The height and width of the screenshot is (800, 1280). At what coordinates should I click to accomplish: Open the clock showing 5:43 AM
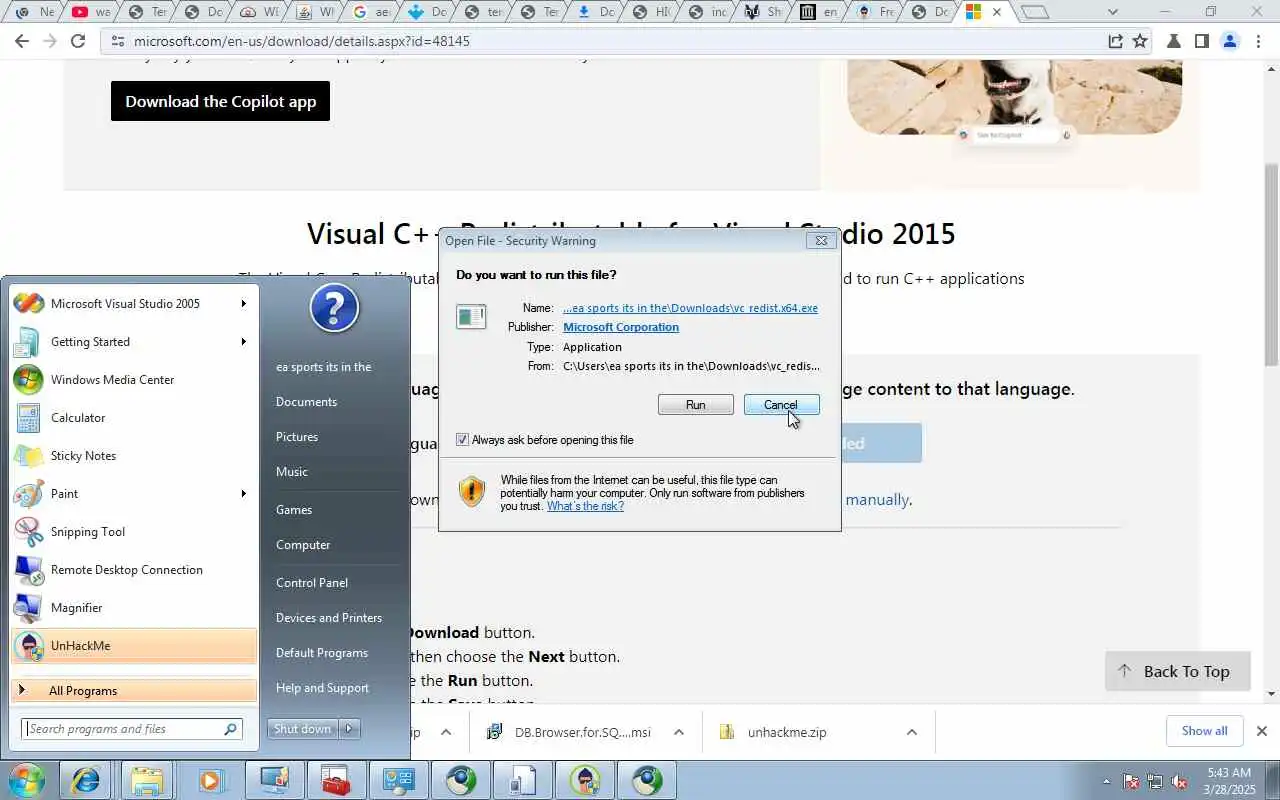(x=1229, y=781)
